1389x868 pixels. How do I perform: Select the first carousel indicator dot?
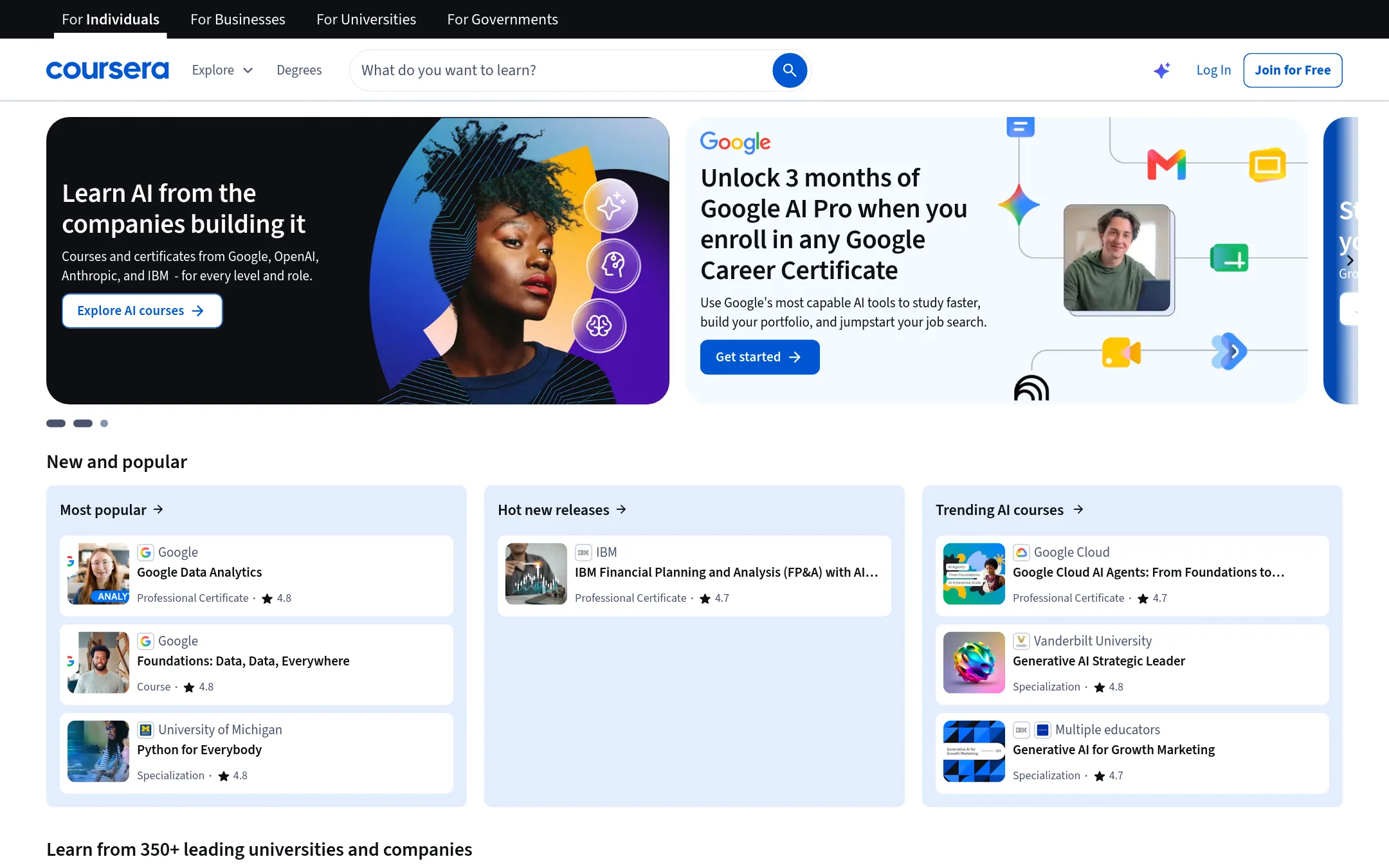[x=56, y=423]
